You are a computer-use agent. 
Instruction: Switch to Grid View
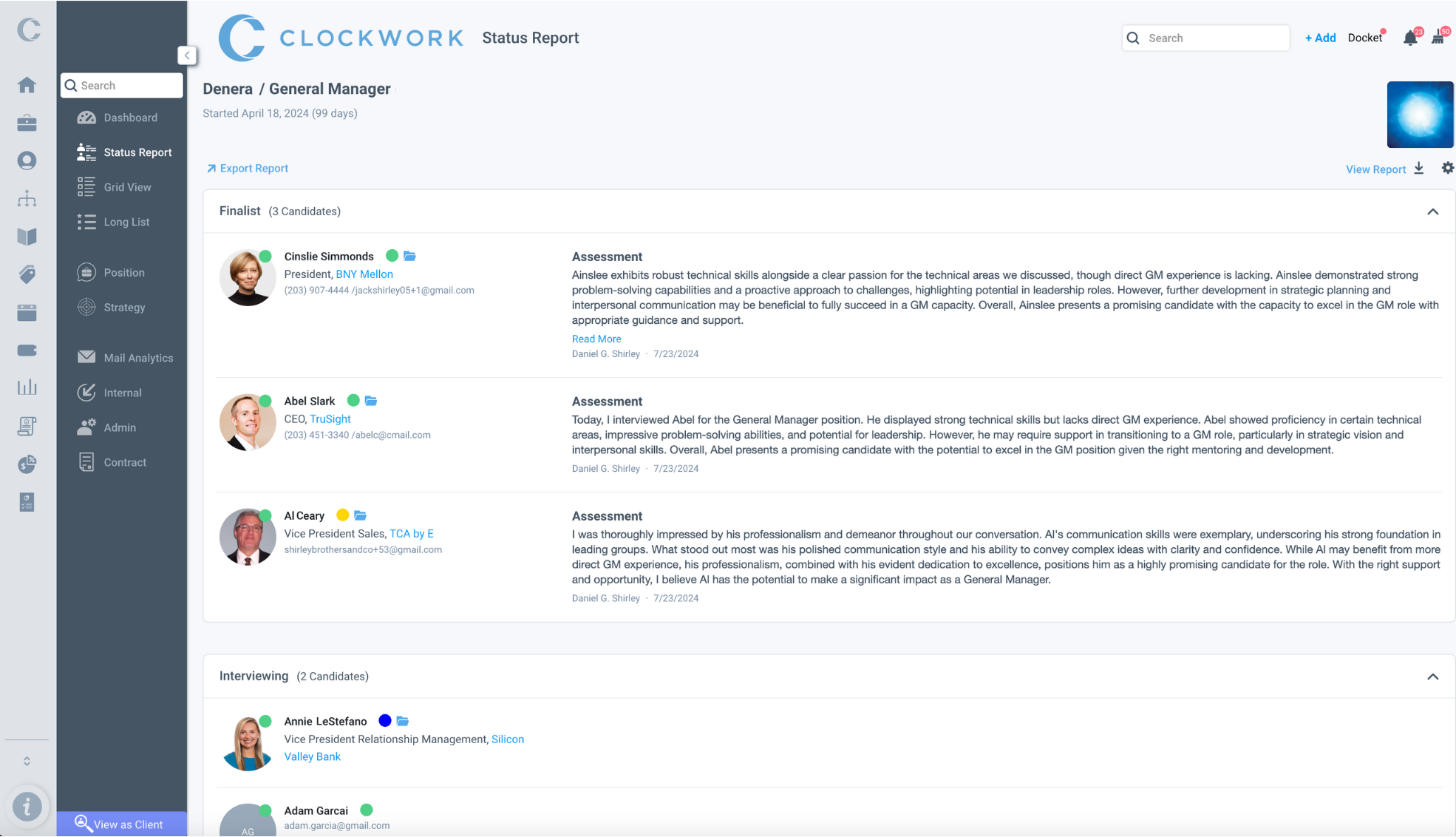click(126, 186)
